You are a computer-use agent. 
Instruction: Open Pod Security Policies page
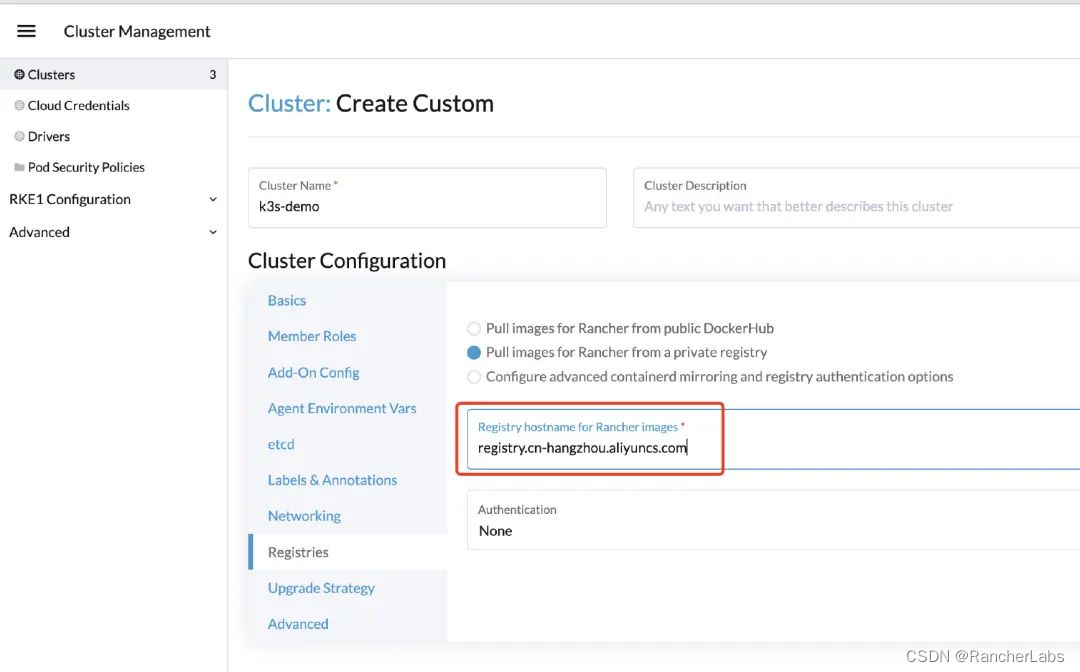(86, 168)
